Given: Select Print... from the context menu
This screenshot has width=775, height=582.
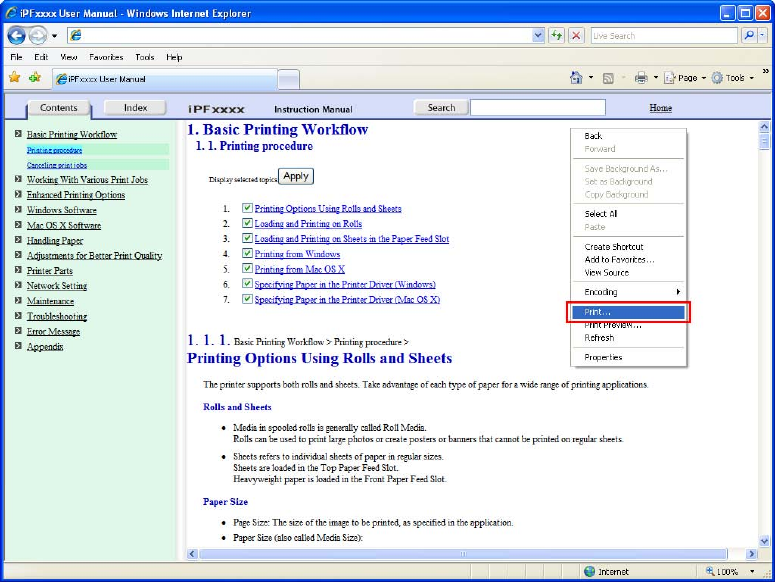Looking at the screenshot, I should point(627,313).
